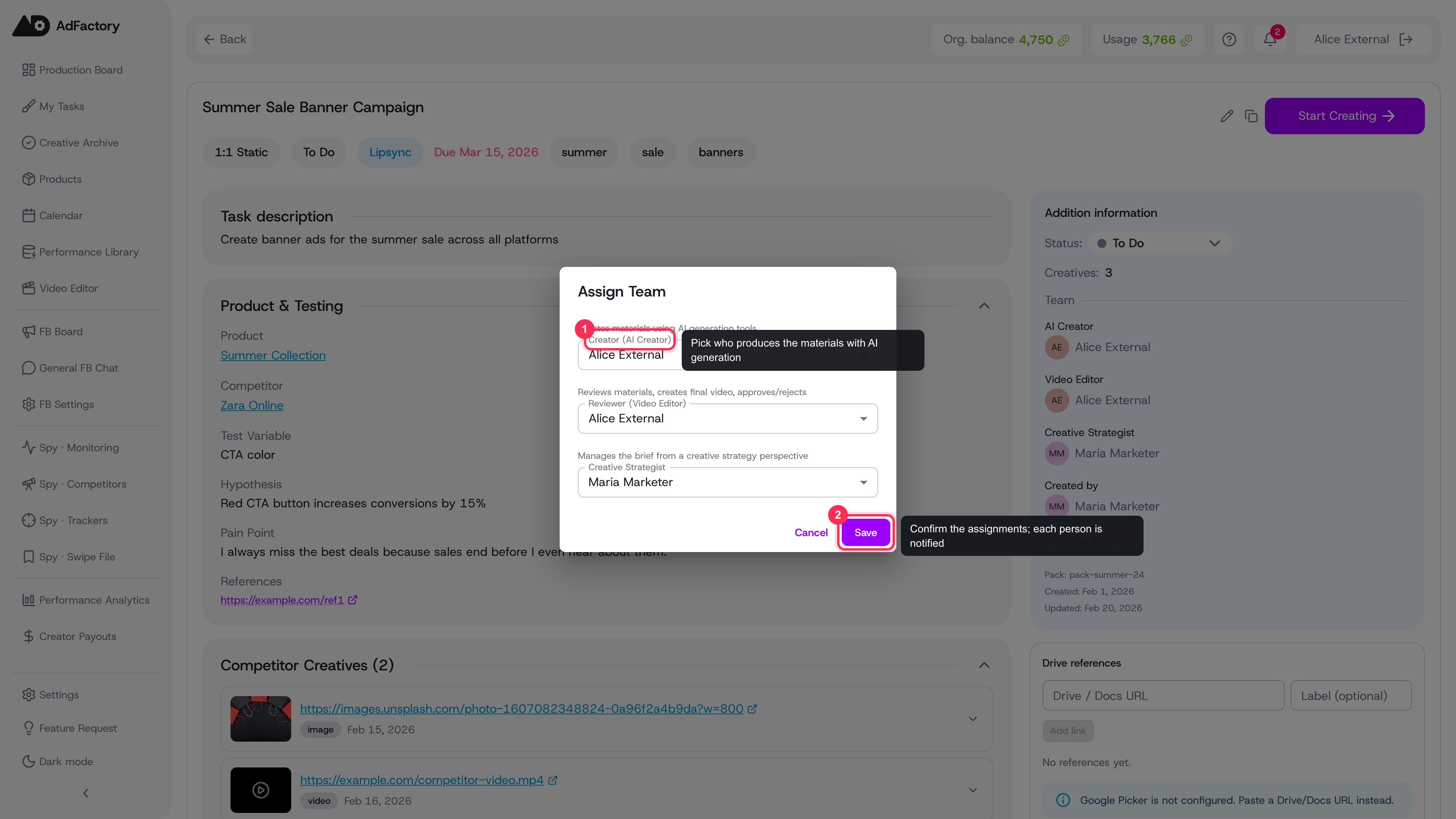This screenshot has width=1456, height=819.
Task: Click the banners tag chip
Action: click(721, 152)
